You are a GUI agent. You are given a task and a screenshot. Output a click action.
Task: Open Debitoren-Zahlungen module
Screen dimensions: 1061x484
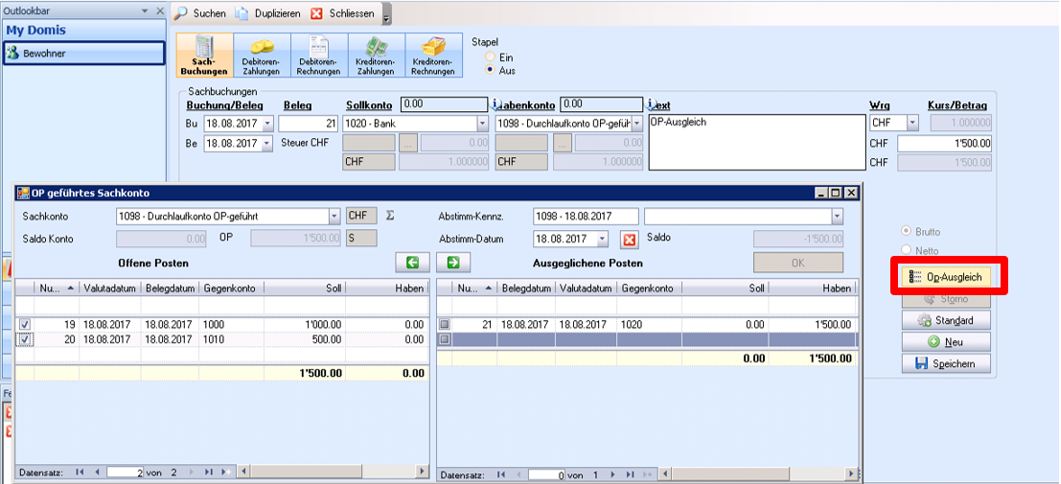pos(262,56)
